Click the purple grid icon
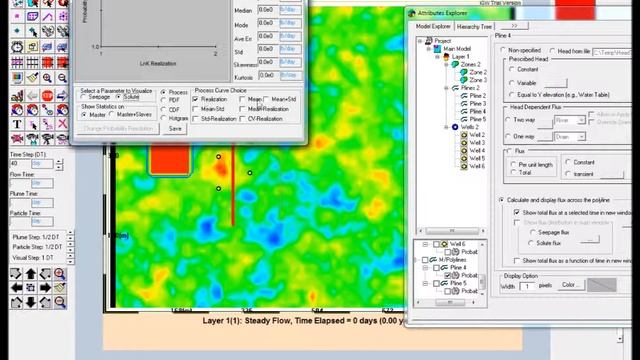The width and height of the screenshot is (640, 360). 17,62
